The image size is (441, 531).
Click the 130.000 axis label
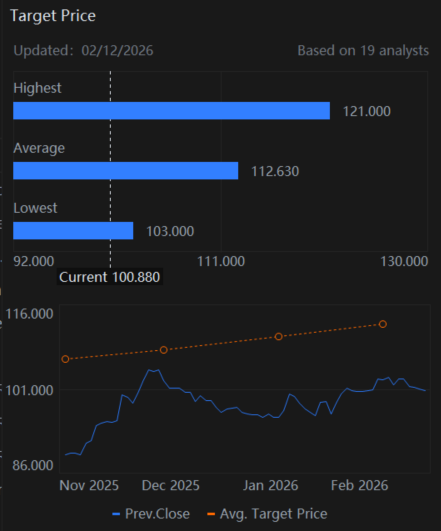point(404,261)
